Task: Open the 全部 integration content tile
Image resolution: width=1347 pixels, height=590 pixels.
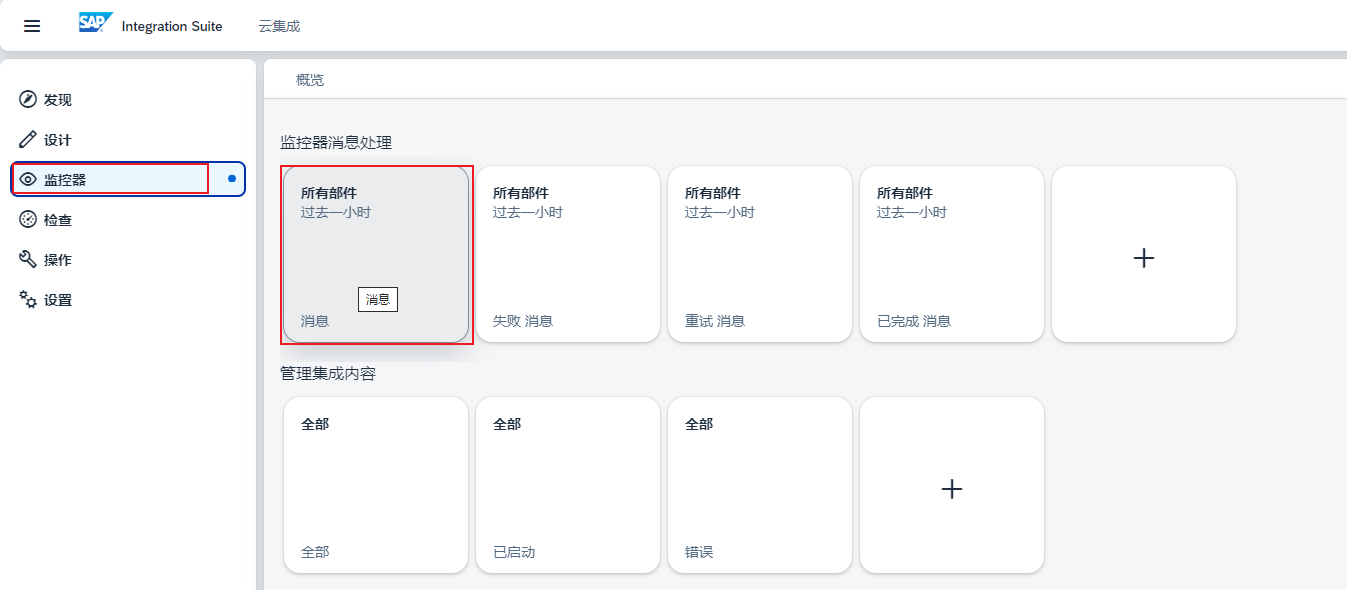Action: (376, 485)
